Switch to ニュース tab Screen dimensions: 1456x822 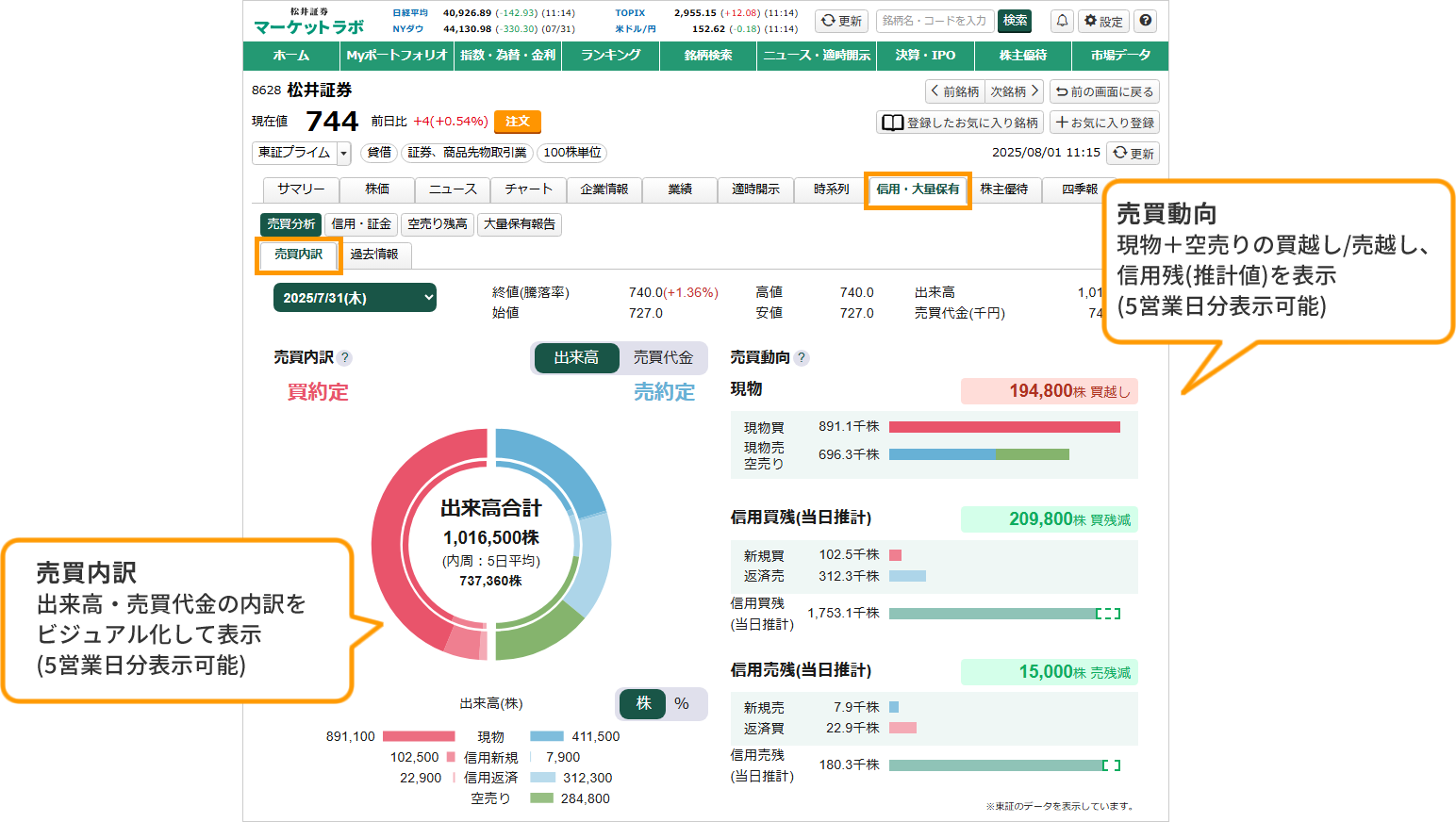(x=453, y=189)
